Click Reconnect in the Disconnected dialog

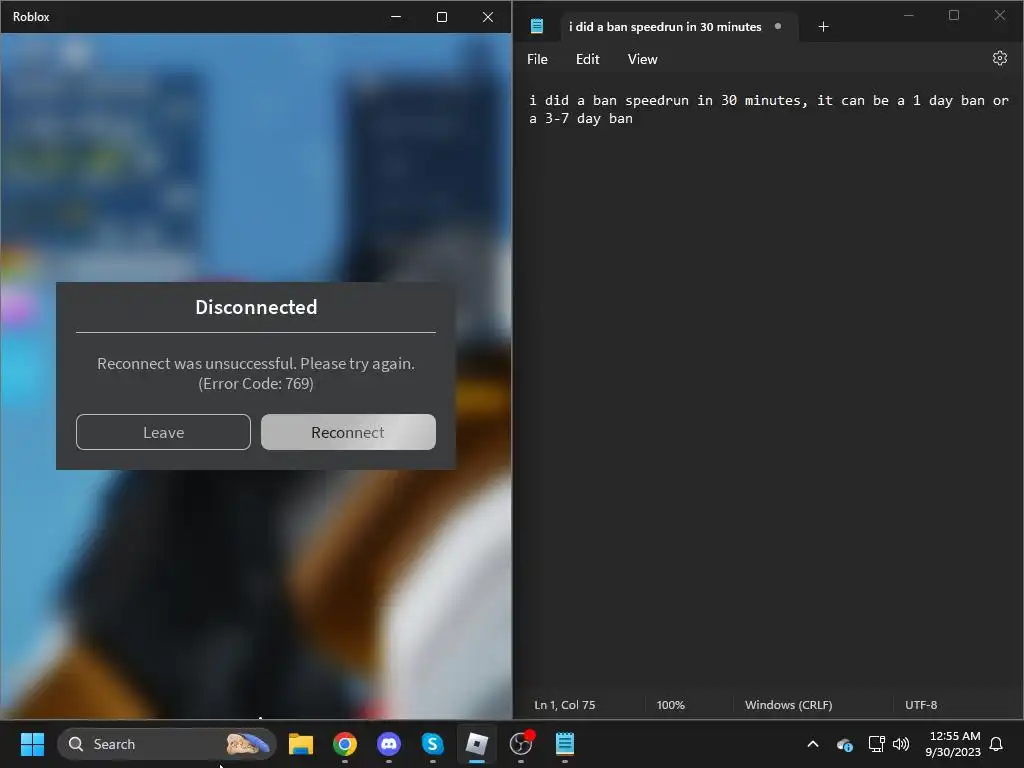point(348,432)
